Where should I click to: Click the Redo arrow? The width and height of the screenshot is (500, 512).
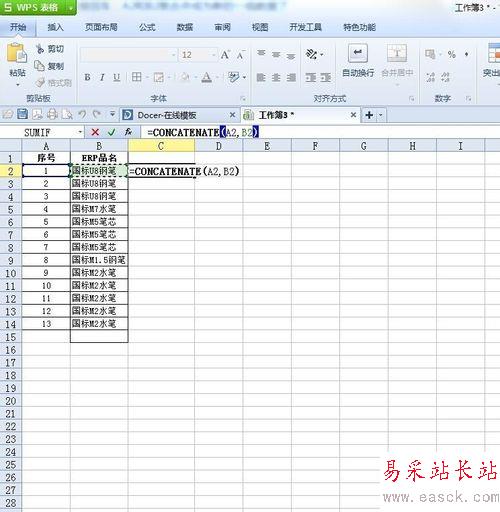coord(97,114)
